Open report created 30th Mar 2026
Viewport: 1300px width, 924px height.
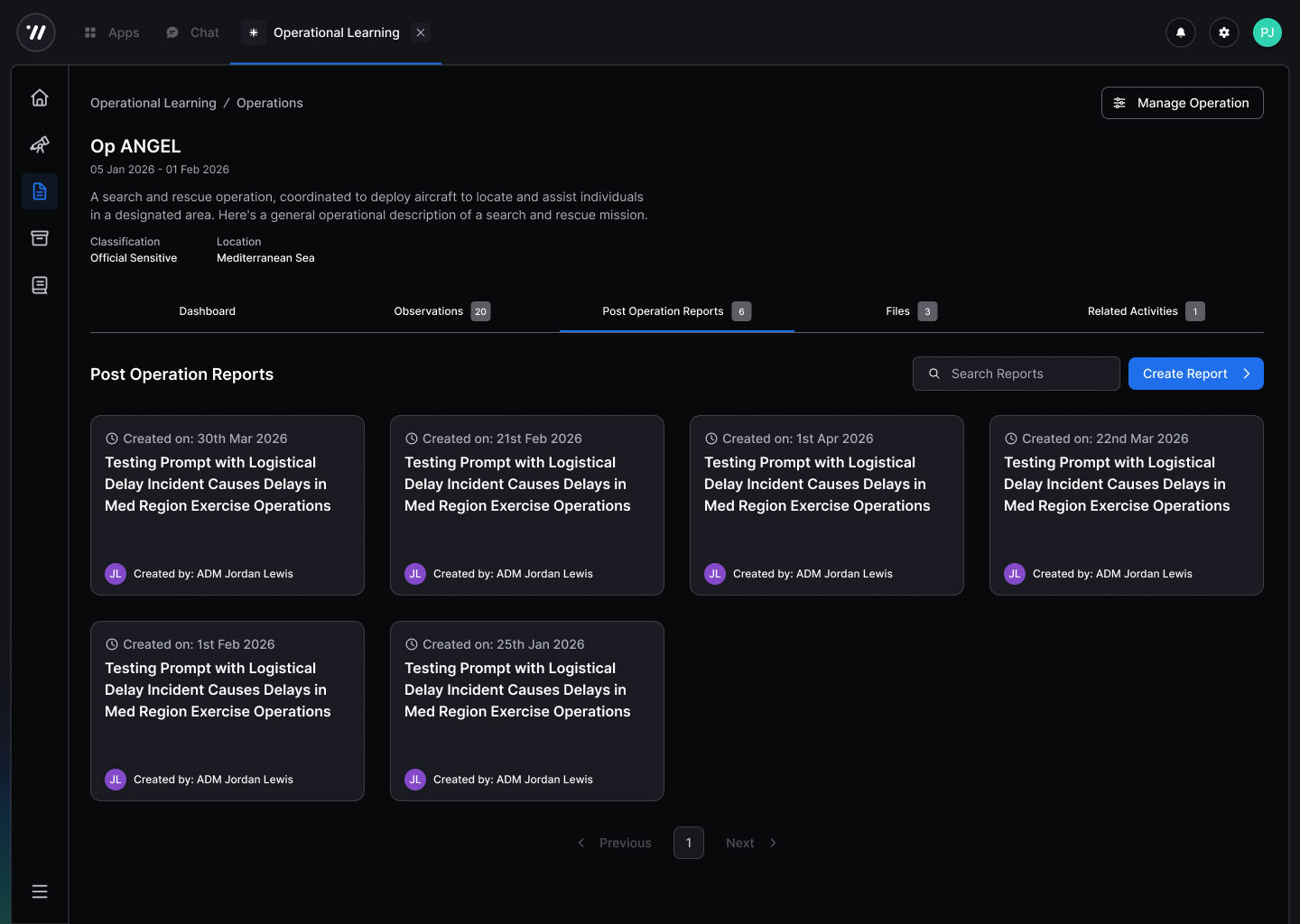click(227, 505)
